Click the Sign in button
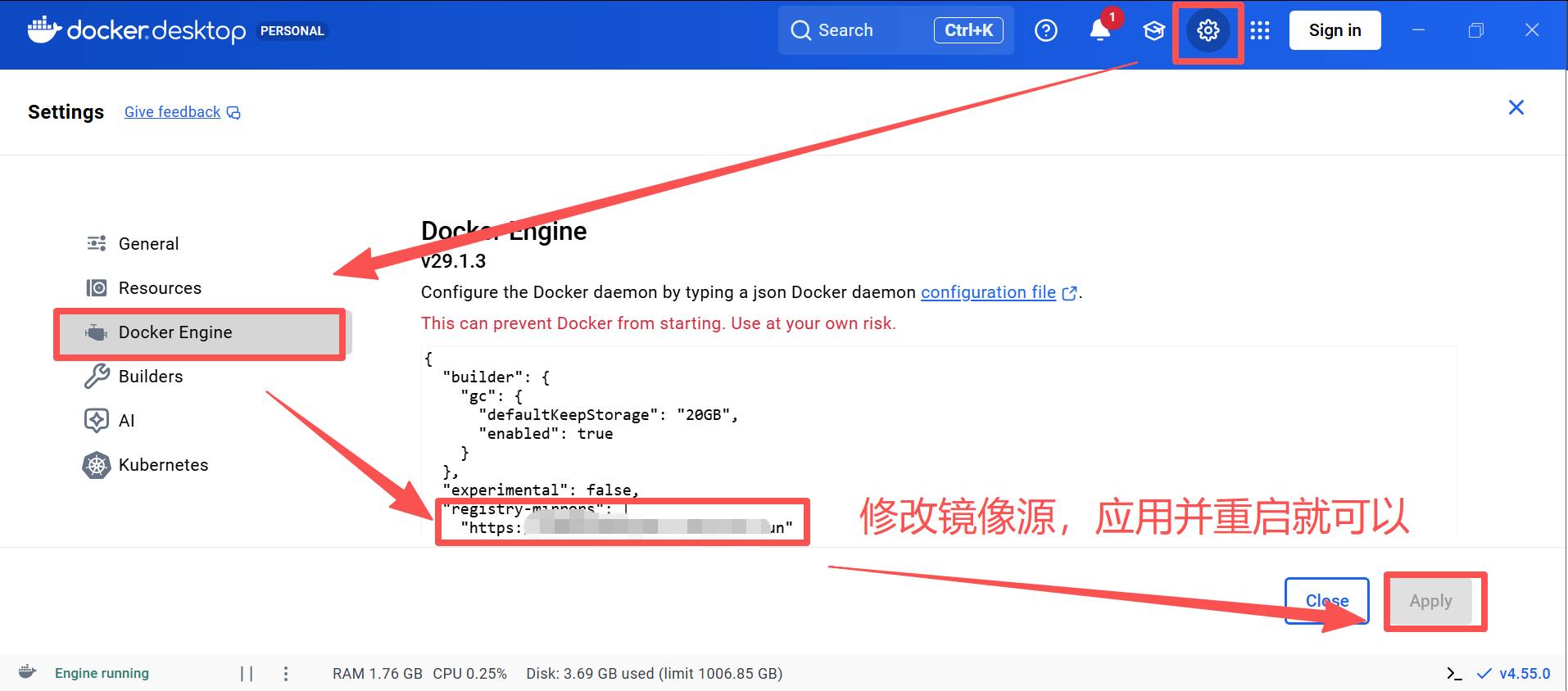 point(1335,30)
